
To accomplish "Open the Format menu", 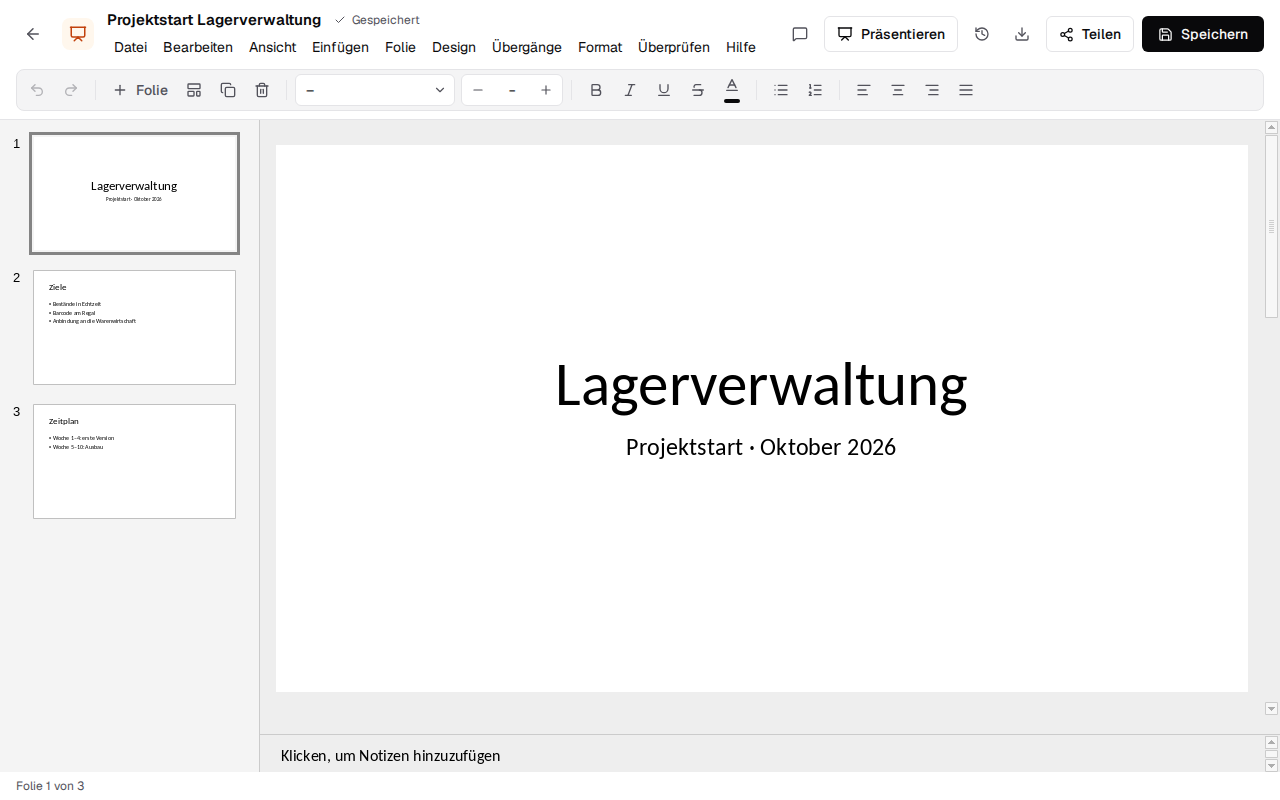I will pyautogui.click(x=600, y=47).
